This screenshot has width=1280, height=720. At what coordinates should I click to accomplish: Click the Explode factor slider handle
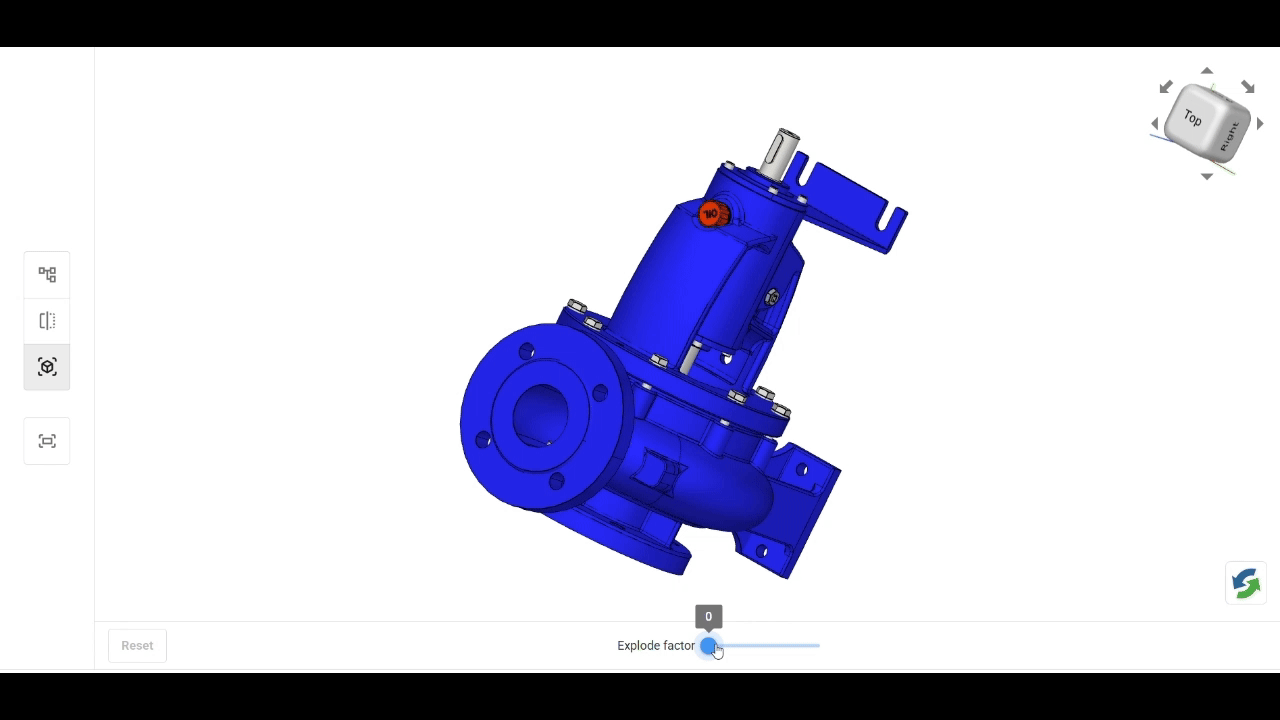click(709, 646)
